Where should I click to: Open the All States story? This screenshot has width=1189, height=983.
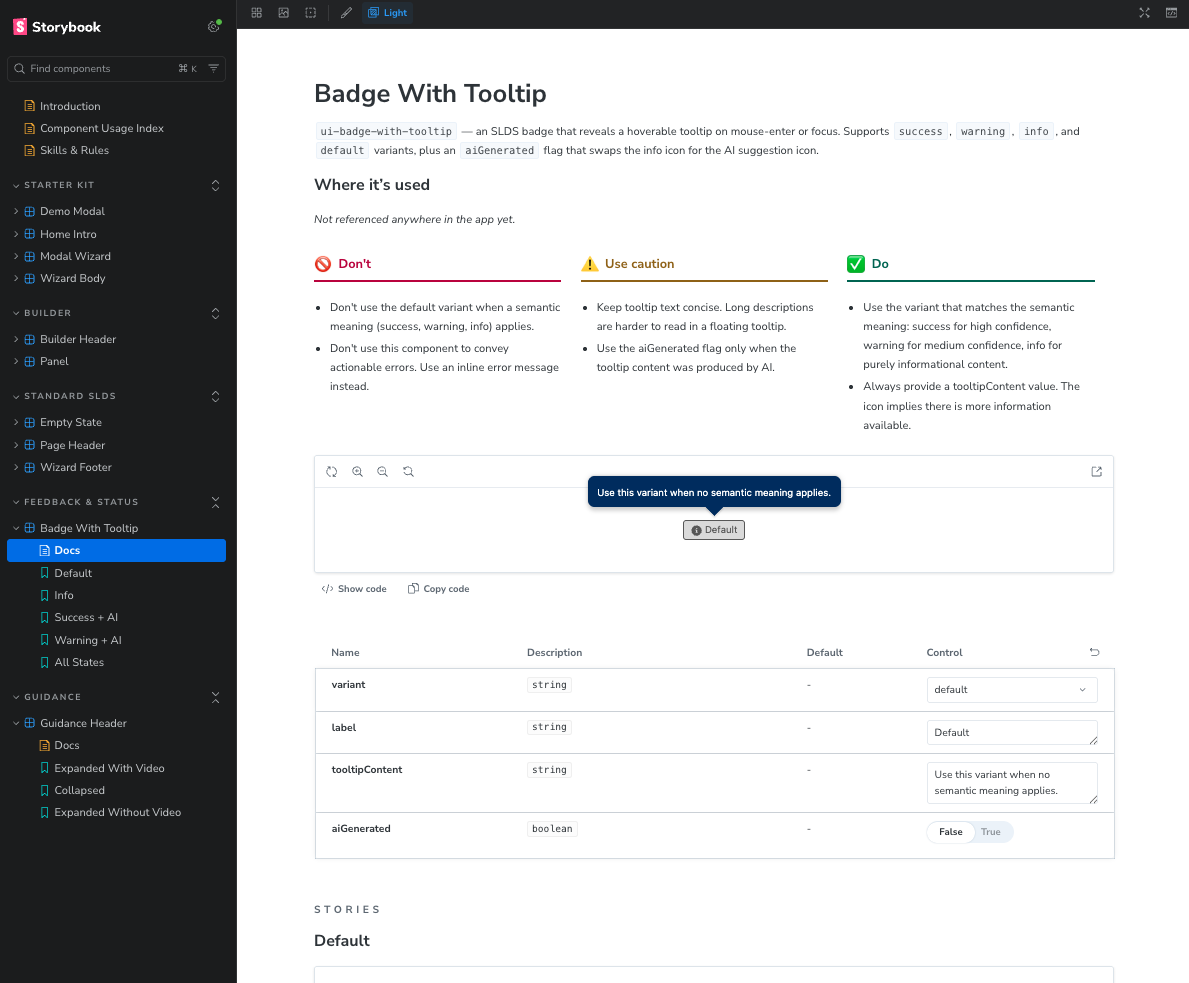(79, 662)
